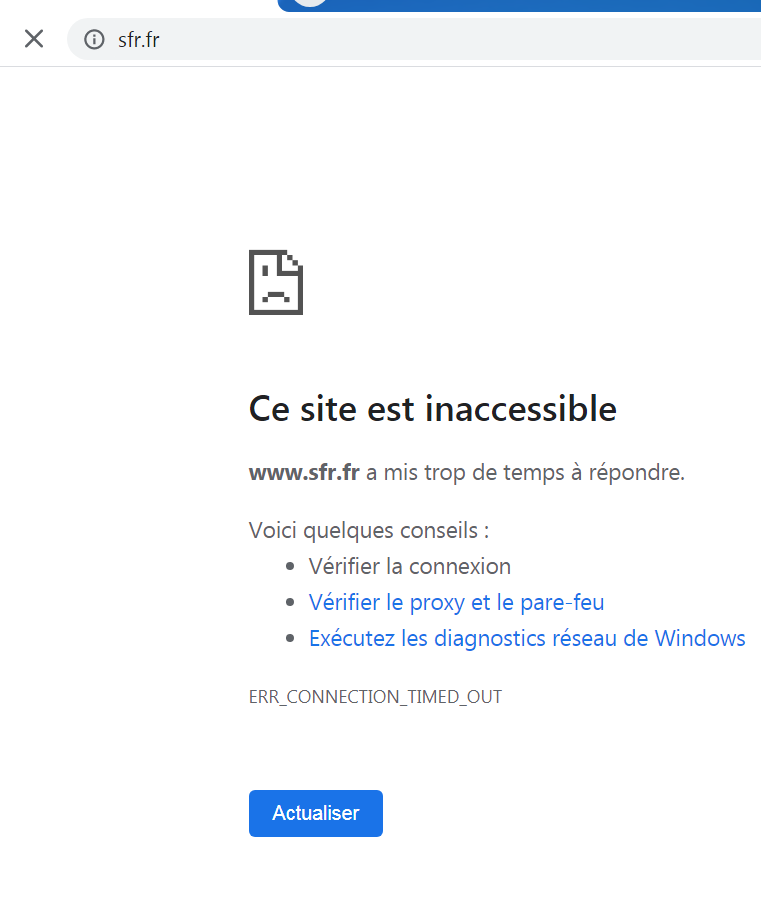Click the sfr.fr URL text in address bar
The width and height of the screenshot is (761, 922).
pos(138,40)
